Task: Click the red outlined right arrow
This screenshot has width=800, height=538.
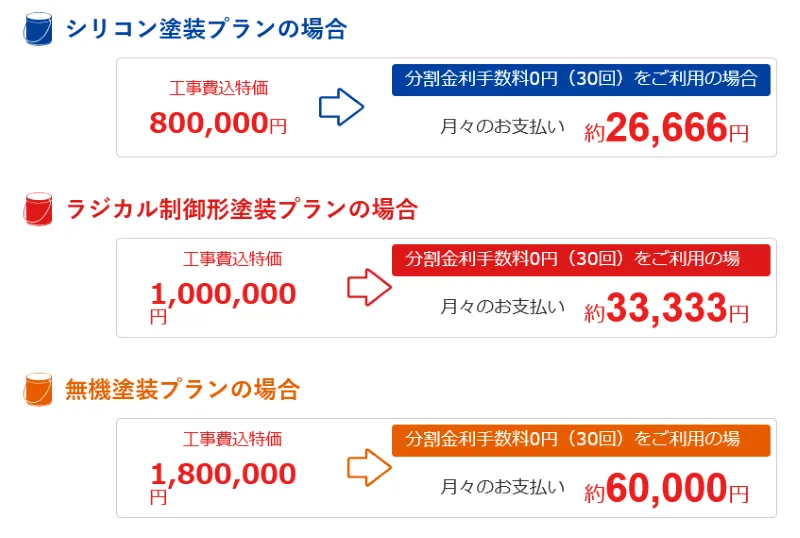Action: pos(368,288)
